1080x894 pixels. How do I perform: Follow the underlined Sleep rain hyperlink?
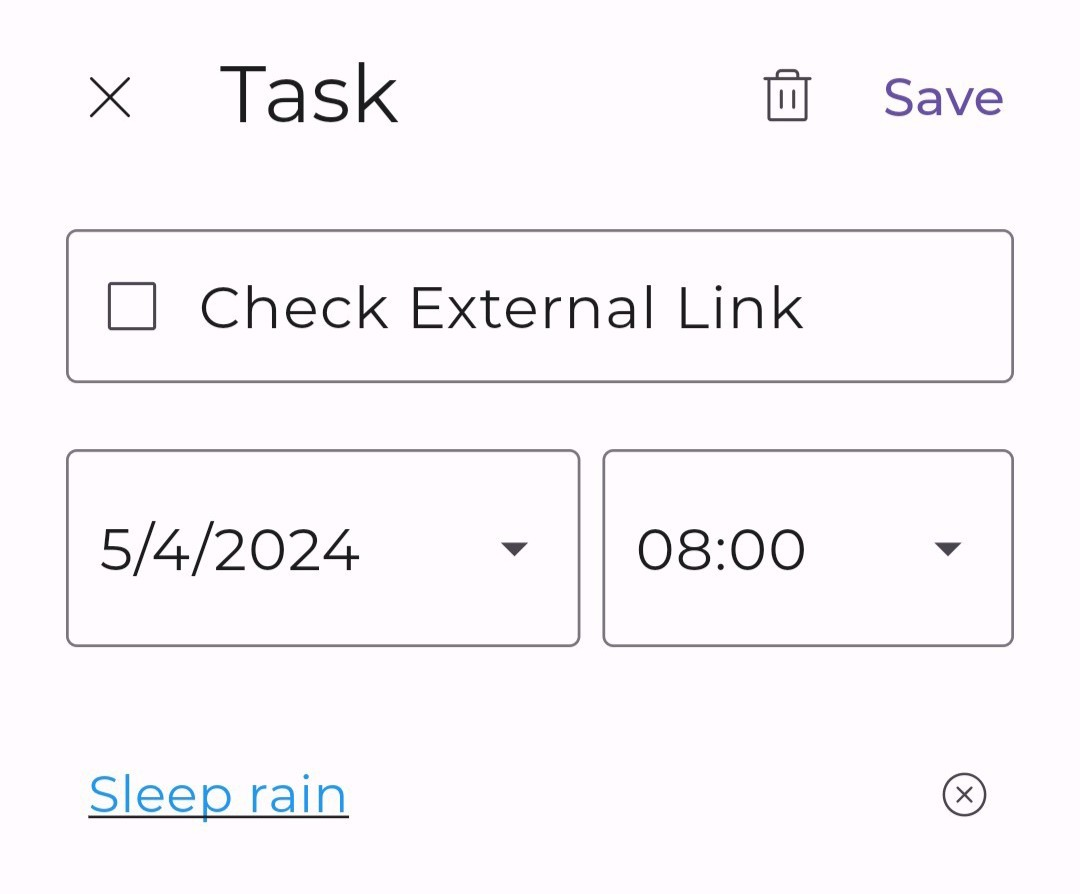pyautogui.click(x=218, y=795)
